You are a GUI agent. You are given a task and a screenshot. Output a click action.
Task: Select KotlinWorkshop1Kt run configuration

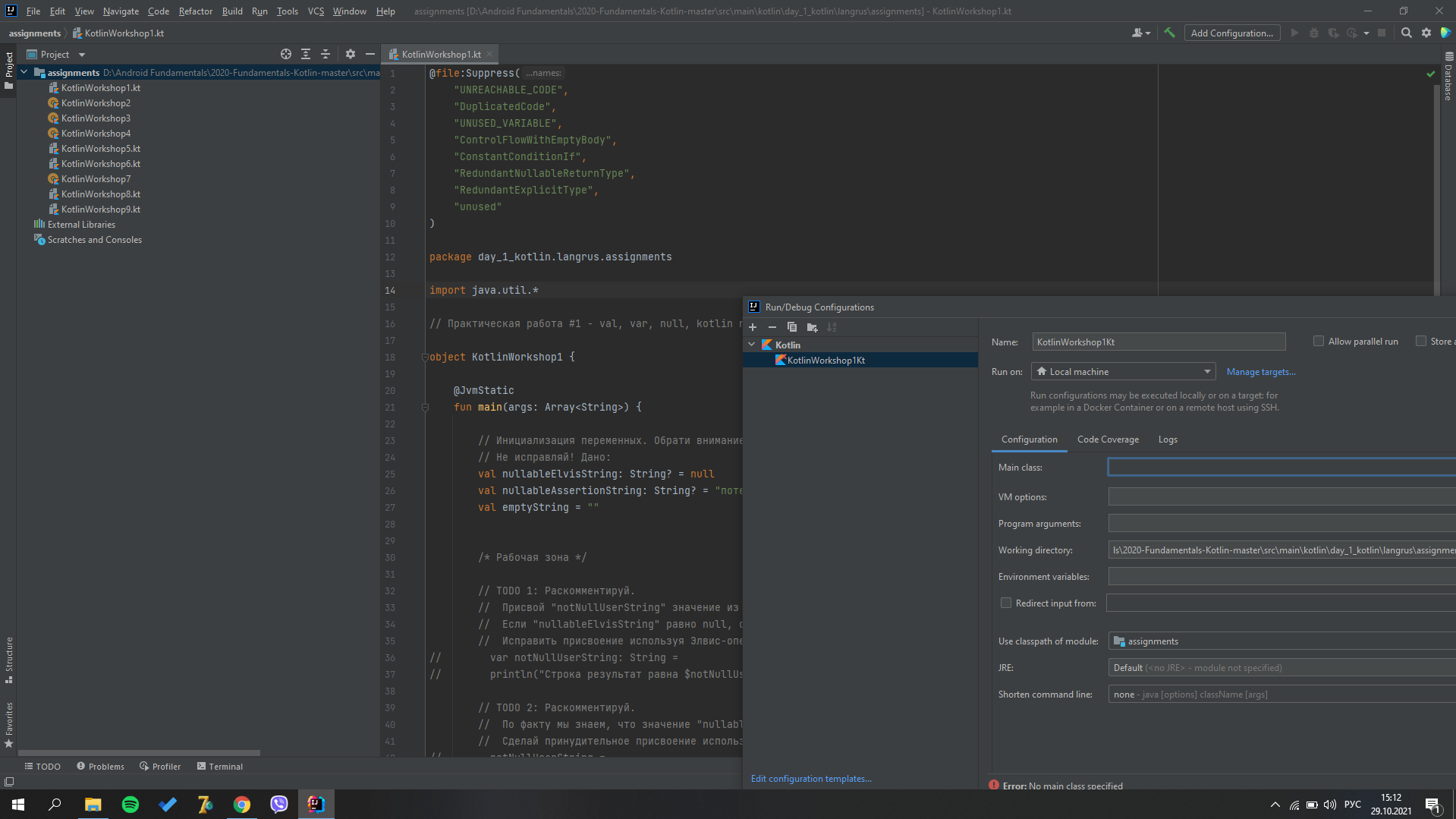(x=825, y=361)
